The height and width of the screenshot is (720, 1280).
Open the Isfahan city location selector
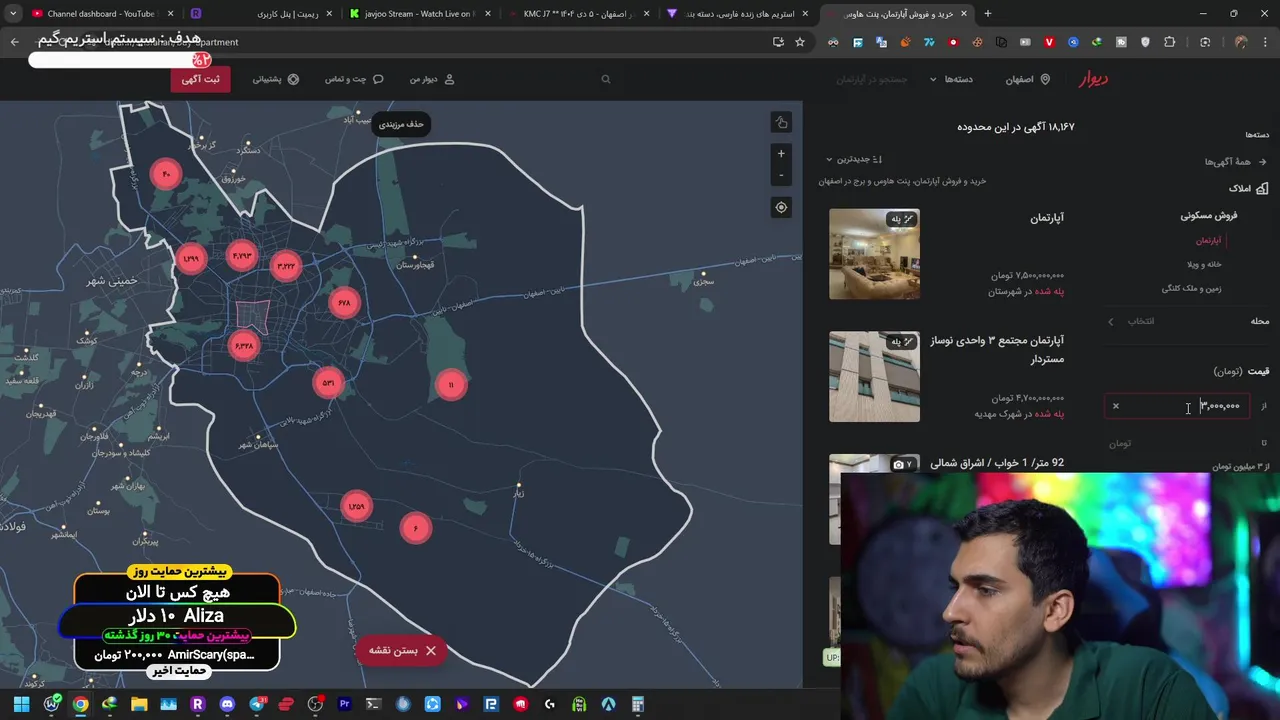pos(1027,79)
